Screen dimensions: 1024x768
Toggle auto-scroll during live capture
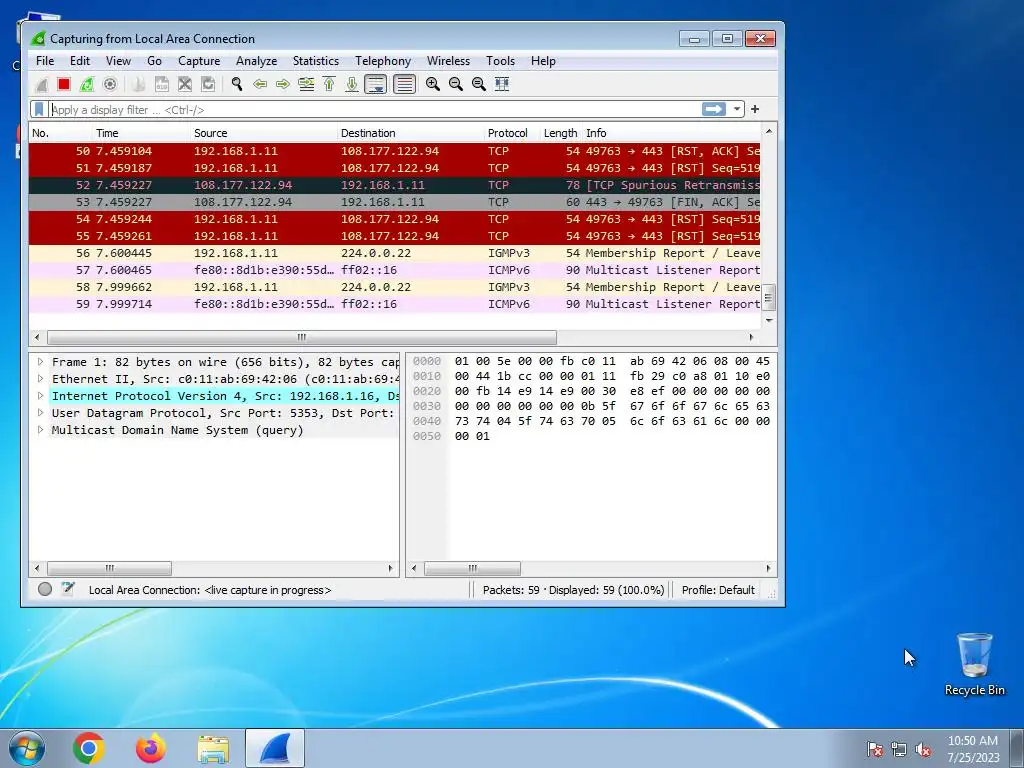(376, 84)
